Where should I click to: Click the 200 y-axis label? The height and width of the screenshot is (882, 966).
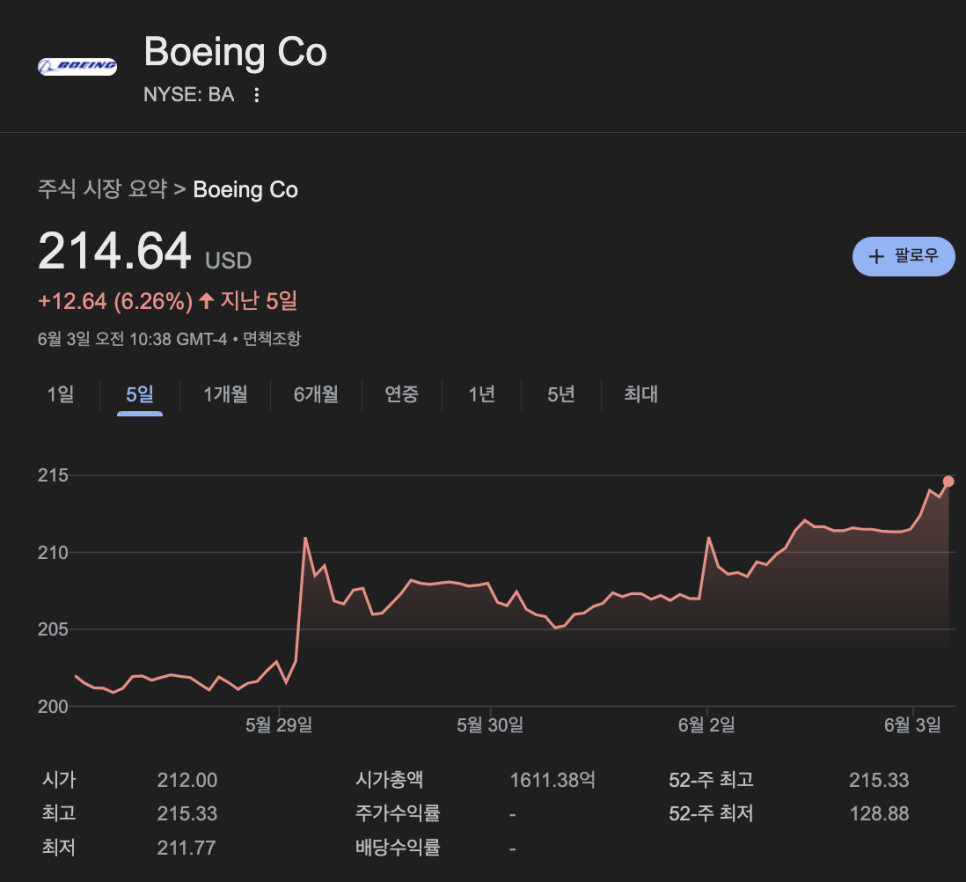[53, 706]
